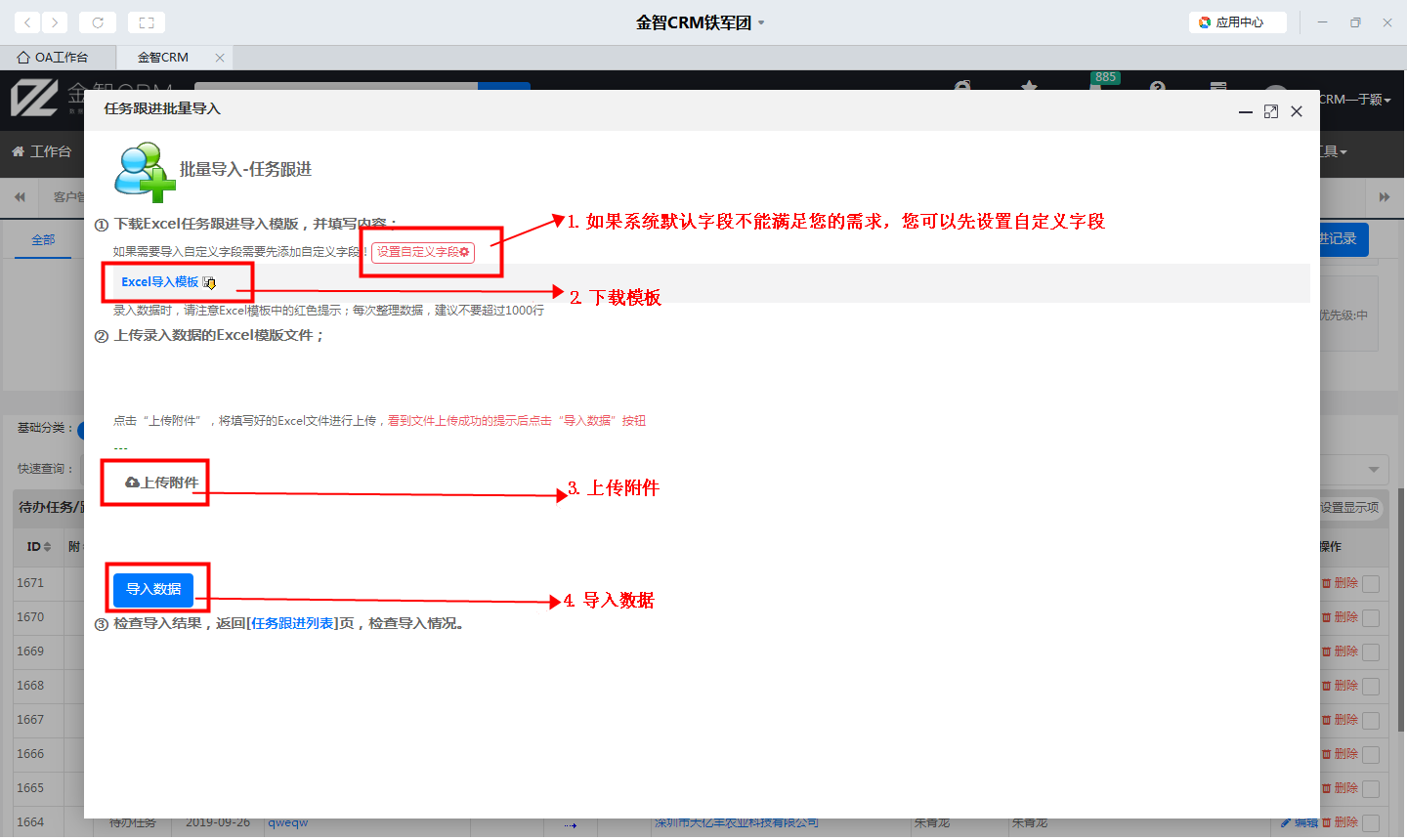Delete row 1666 with 删除 trash icon
The image size is (1407, 840).
[1340, 754]
